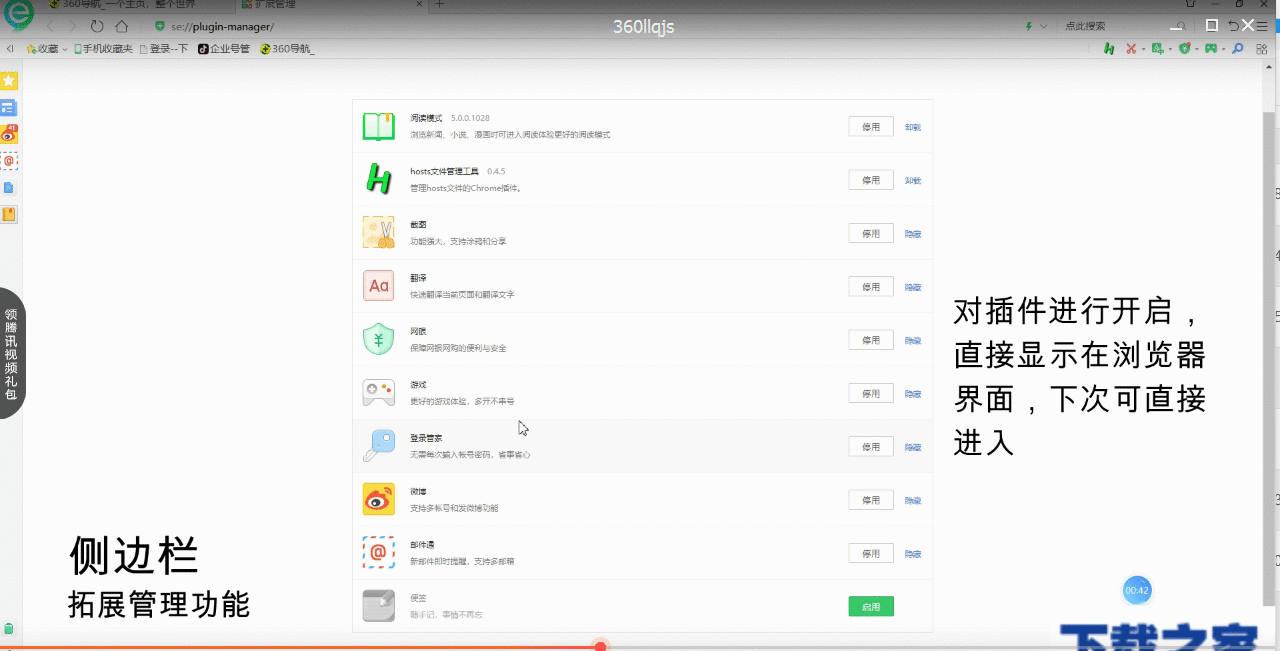Disable the 翻译 translate extension
1280x651 pixels.
(x=871, y=286)
